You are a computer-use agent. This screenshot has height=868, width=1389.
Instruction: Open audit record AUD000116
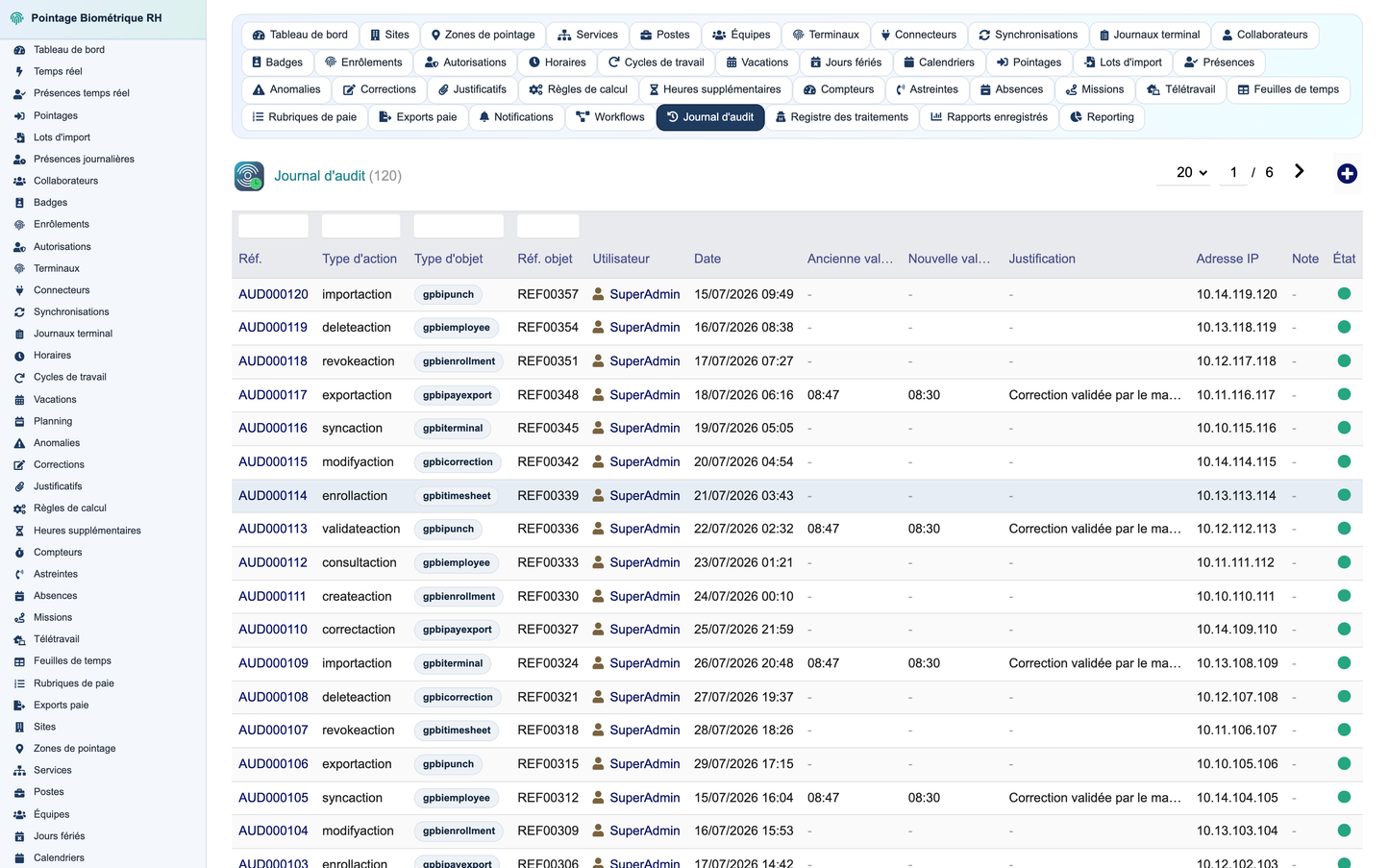coord(273,428)
